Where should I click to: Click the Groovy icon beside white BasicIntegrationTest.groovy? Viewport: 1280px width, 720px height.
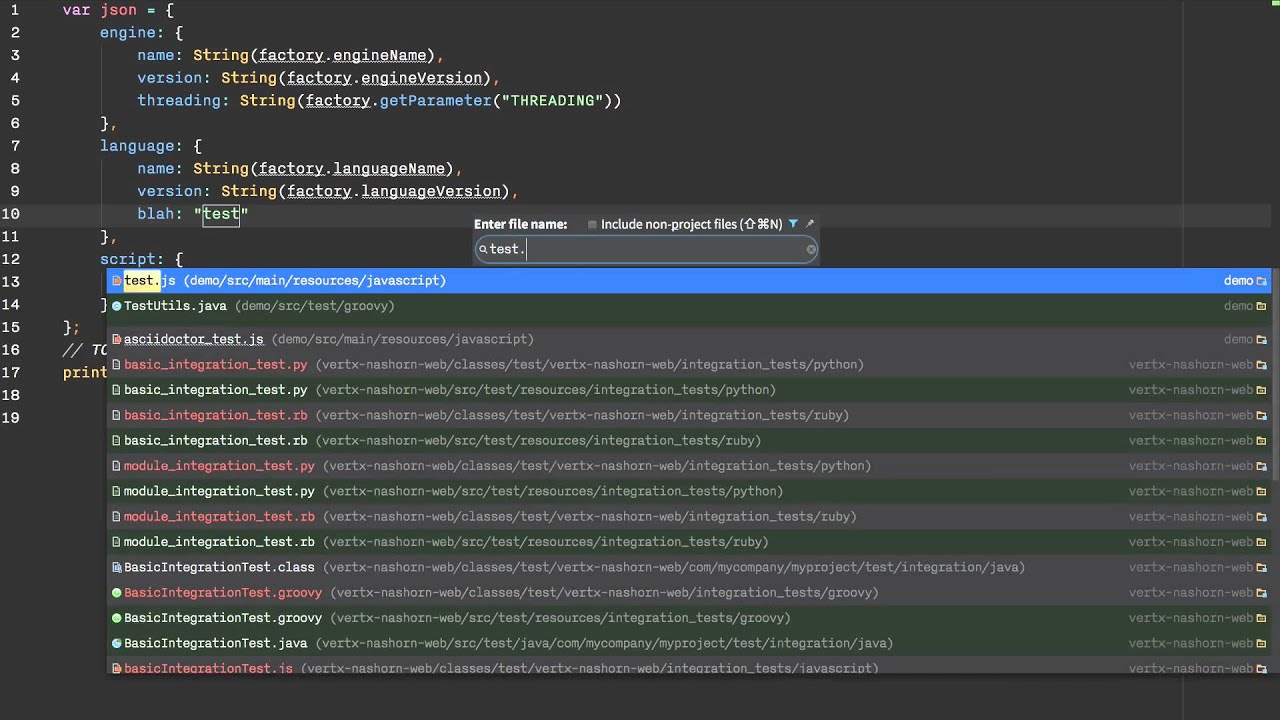pos(116,618)
